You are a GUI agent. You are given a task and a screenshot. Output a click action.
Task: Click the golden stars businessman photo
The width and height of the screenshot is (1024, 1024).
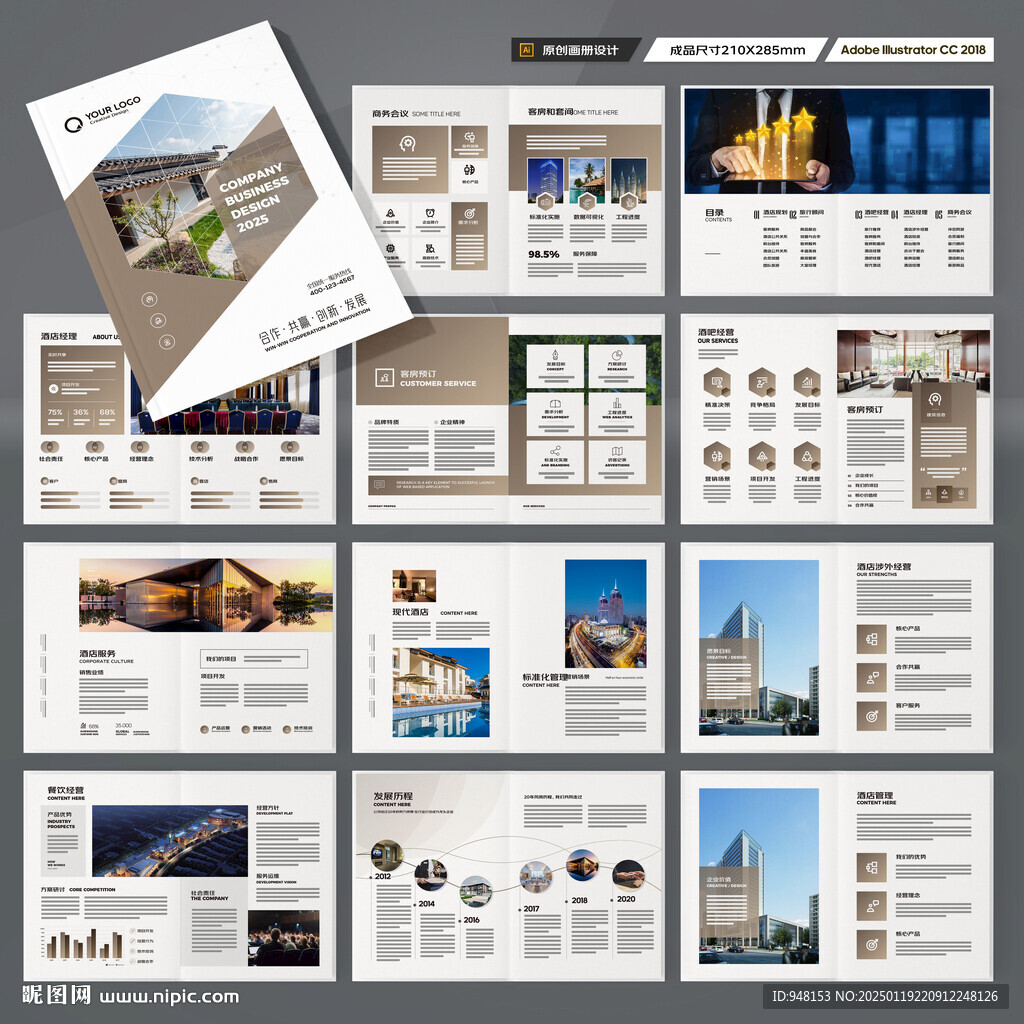pos(837,142)
